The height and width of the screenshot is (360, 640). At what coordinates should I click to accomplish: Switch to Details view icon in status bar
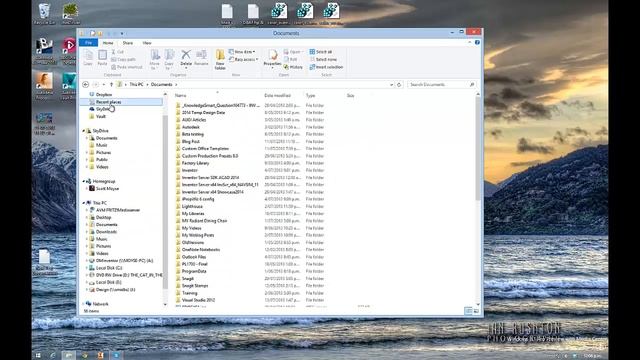click(x=468, y=311)
